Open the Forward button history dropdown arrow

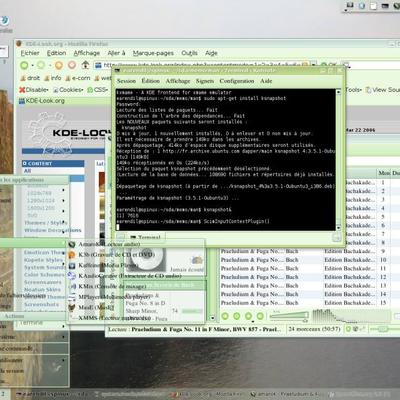50,65
